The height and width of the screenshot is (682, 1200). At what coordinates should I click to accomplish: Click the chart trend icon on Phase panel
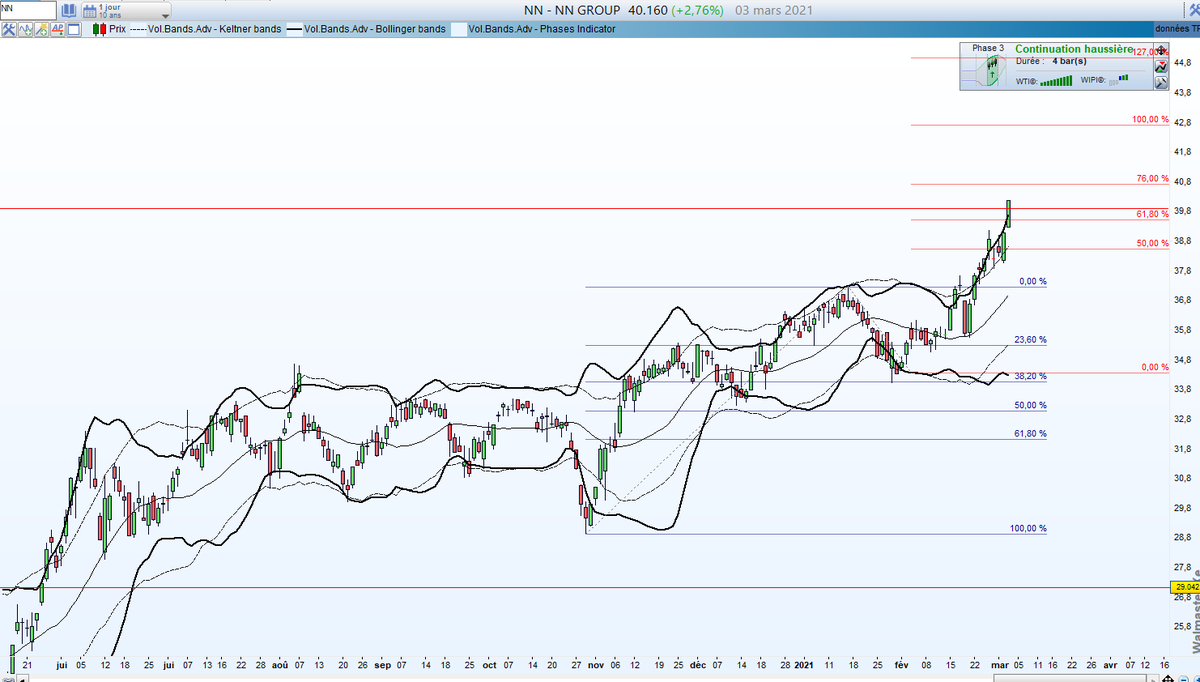1161,67
